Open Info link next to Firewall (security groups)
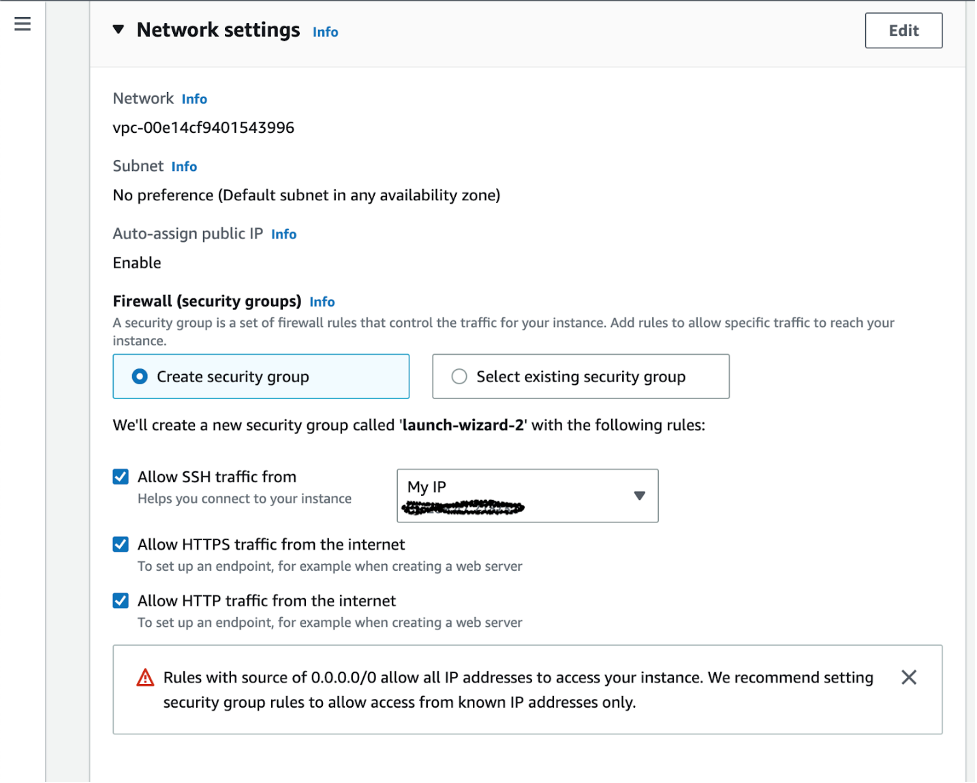977x783 pixels. point(322,301)
